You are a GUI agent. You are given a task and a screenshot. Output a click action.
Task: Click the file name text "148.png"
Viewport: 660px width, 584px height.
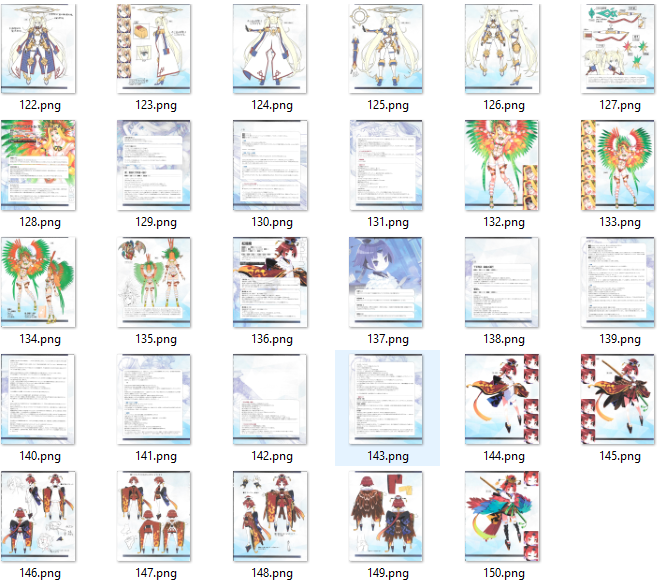pyautogui.click(x=272, y=573)
